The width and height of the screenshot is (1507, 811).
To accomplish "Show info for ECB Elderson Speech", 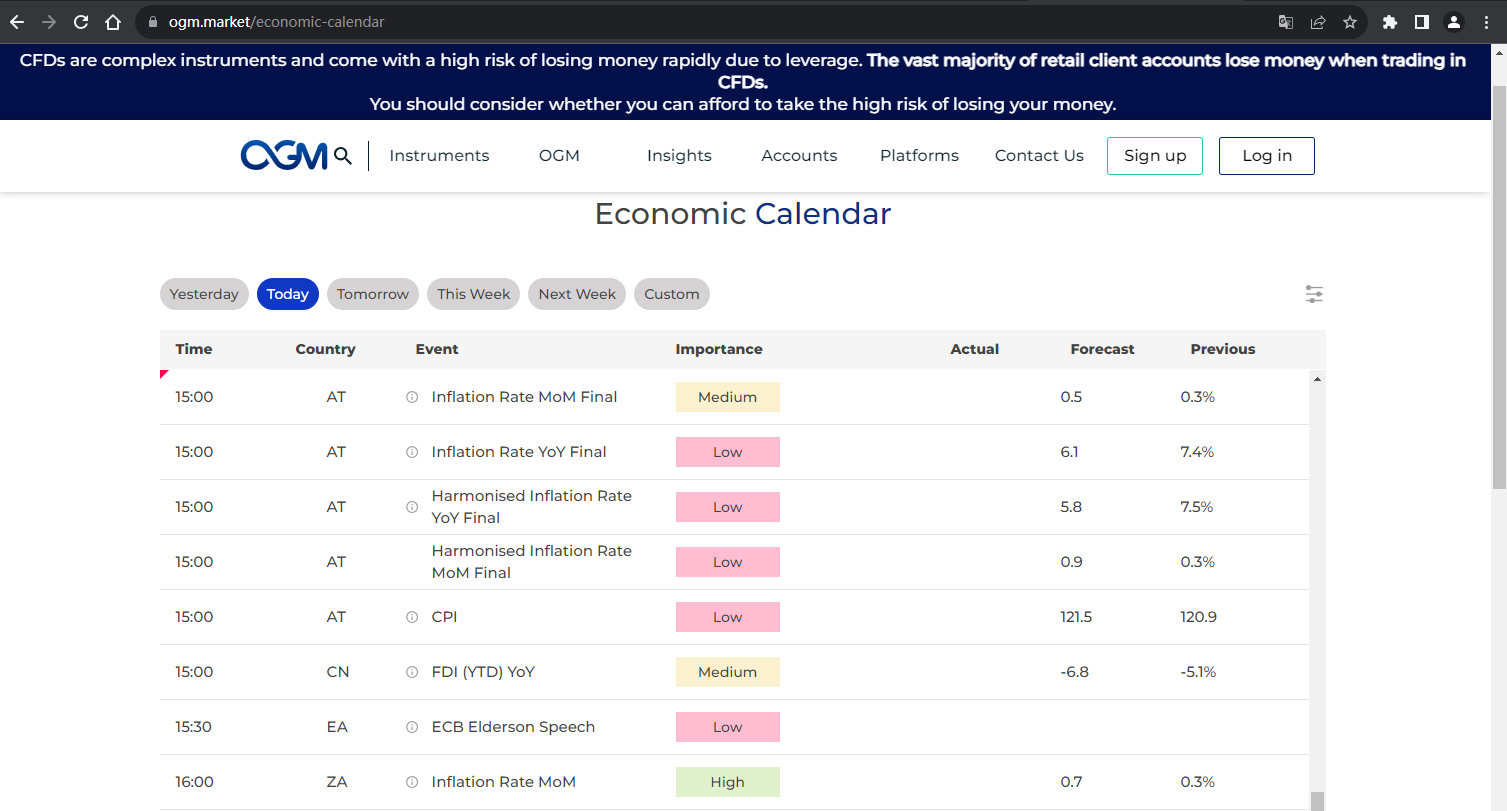I will click(412, 727).
